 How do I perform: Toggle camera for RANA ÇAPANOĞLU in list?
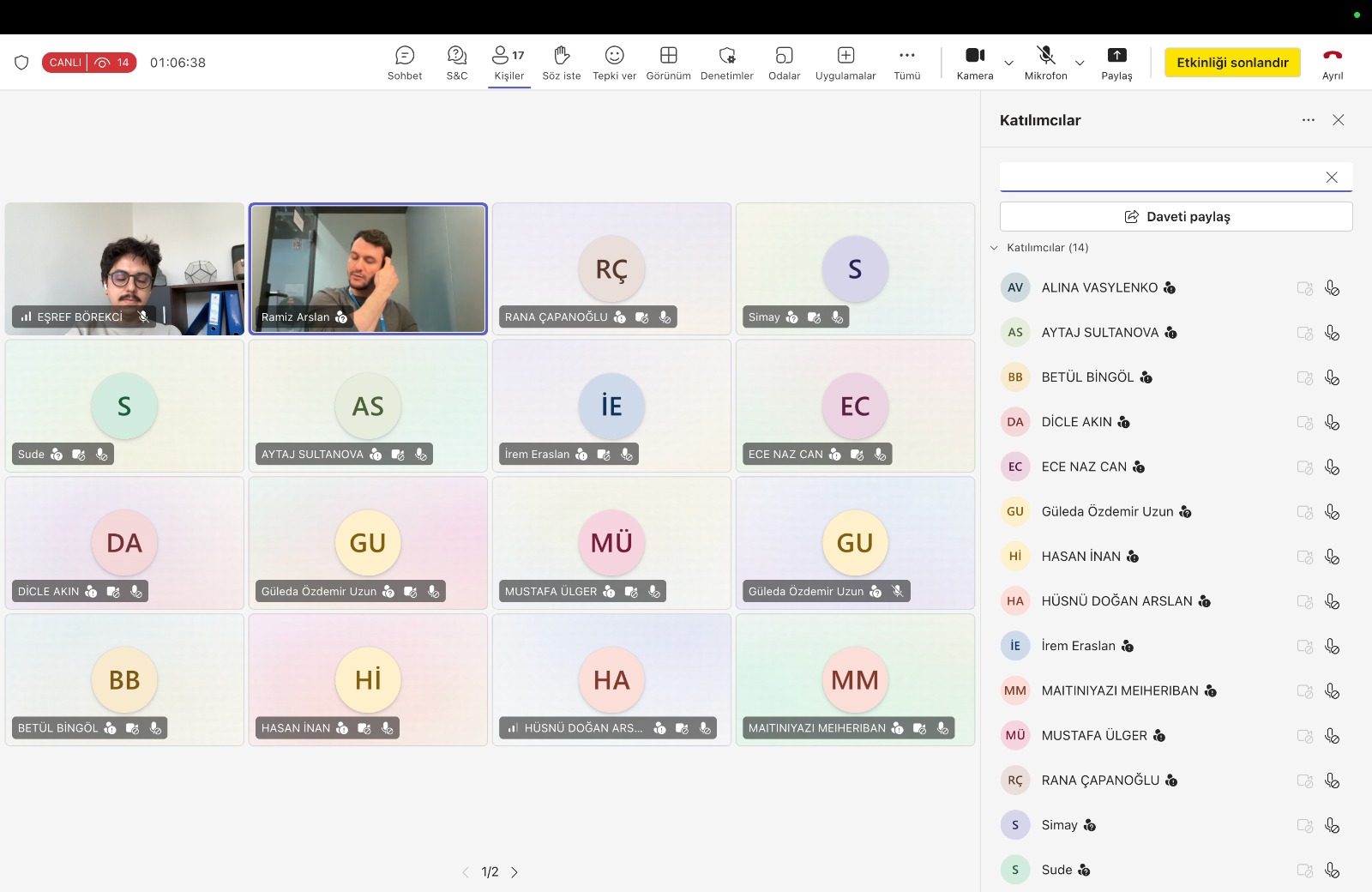tap(1305, 780)
